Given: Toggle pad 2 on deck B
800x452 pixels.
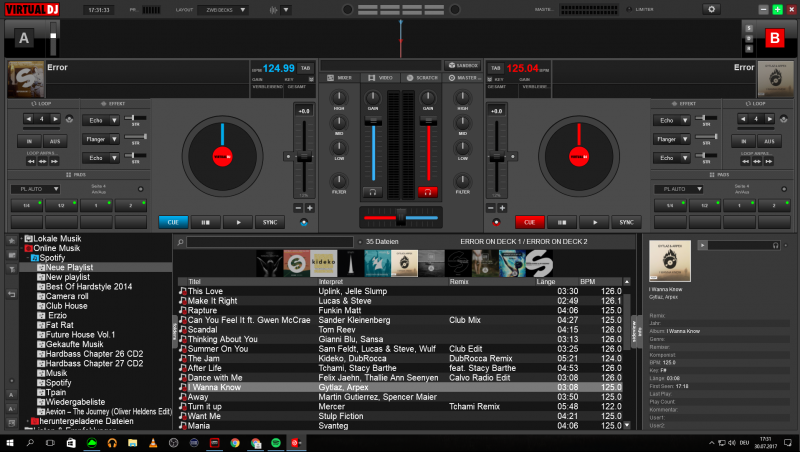Looking at the screenshot, I should [x=774, y=206].
